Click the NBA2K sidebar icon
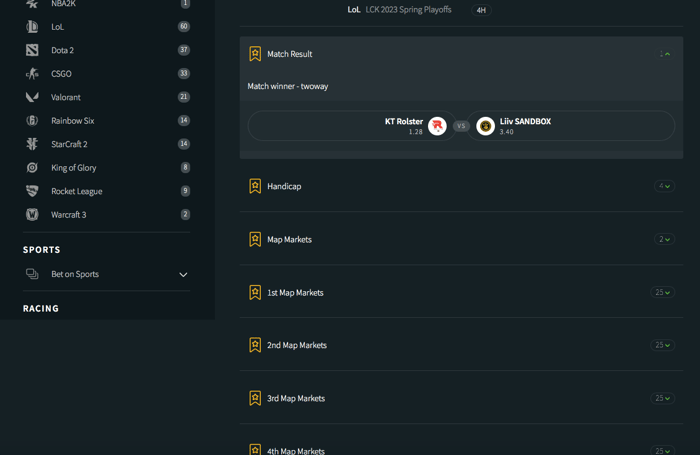Viewport: 700px width, 455px height. 32,4
